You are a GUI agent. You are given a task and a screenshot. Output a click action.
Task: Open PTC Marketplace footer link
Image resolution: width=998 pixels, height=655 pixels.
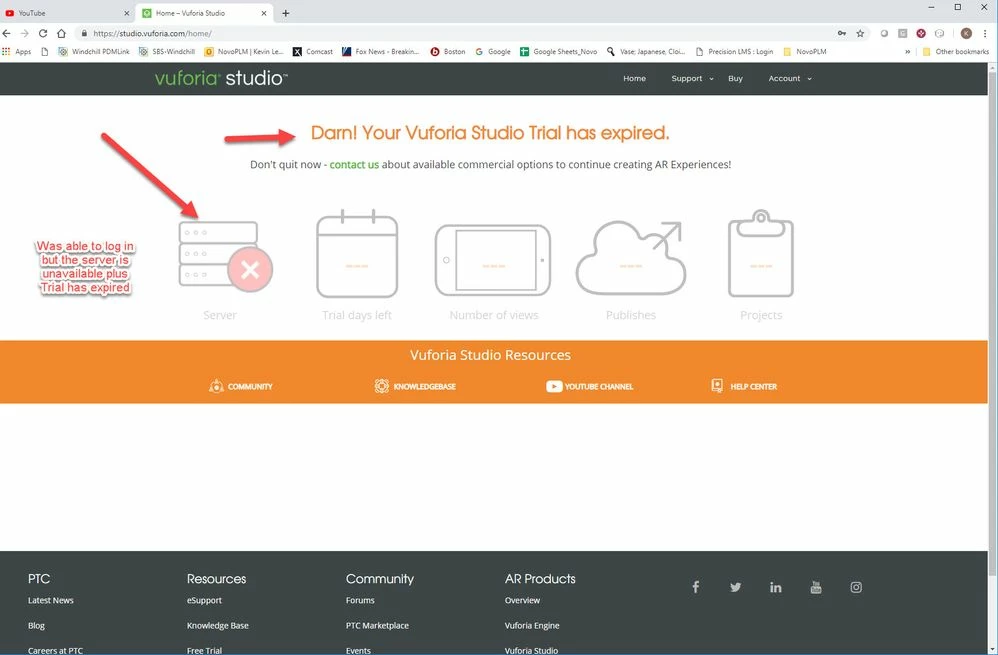tap(377, 626)
